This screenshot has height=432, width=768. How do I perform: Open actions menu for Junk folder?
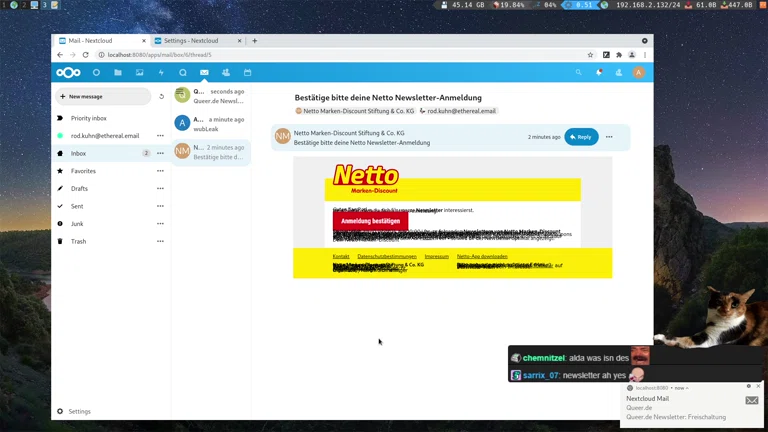coord(160,224)
